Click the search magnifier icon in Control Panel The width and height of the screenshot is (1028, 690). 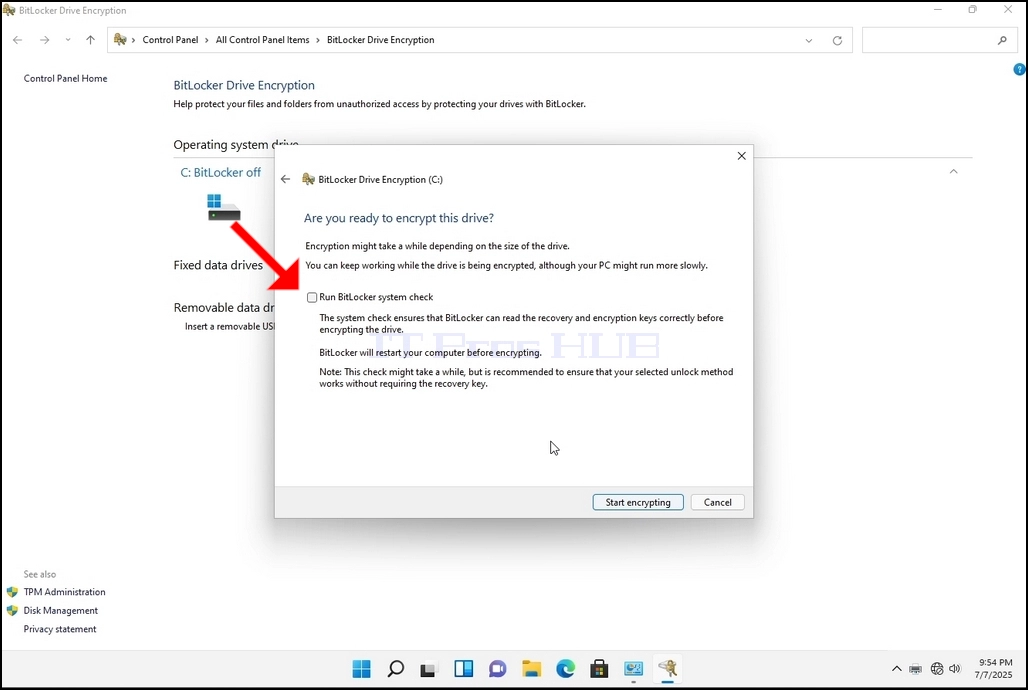(x=1002, y=41)
